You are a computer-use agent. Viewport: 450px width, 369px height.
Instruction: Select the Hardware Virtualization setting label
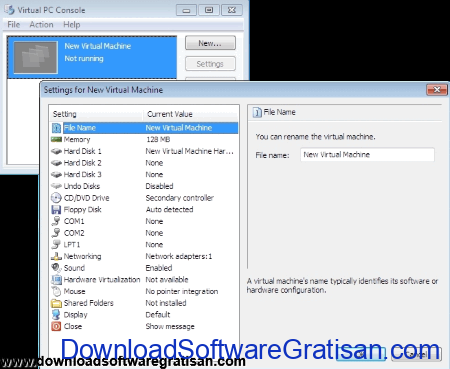[102, 280]
